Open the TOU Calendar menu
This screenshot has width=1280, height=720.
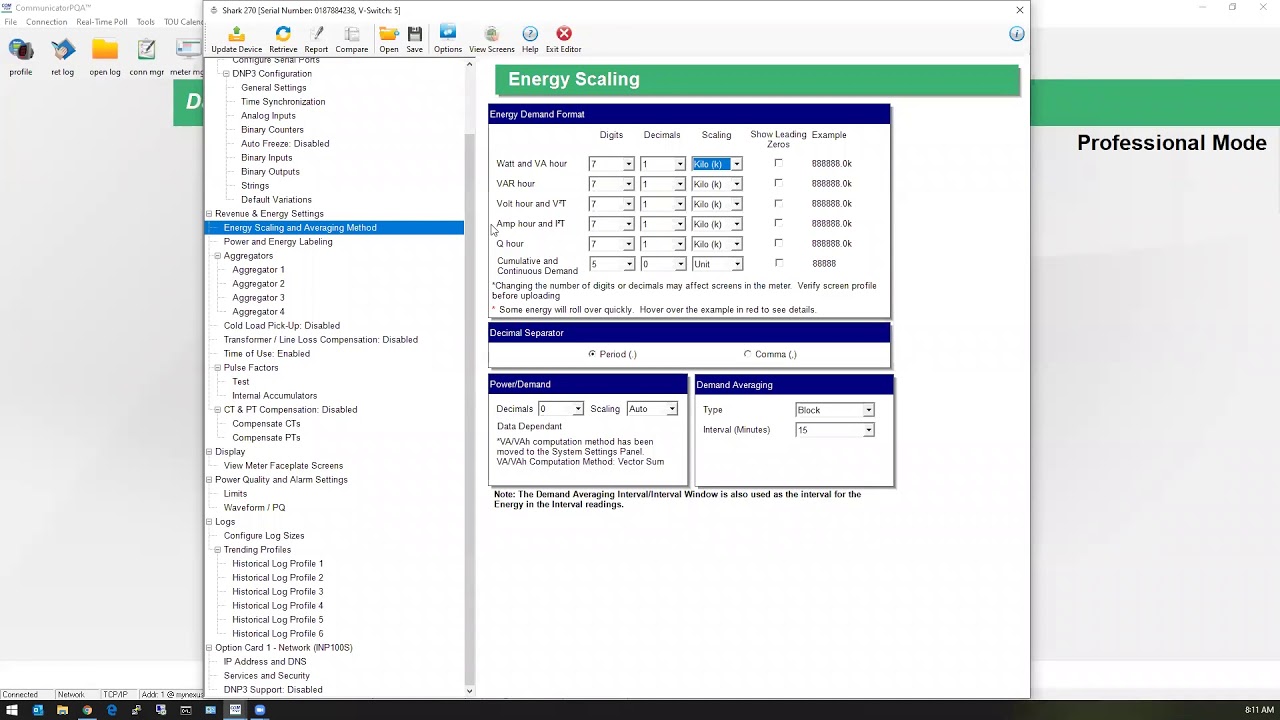pos(183,22)
